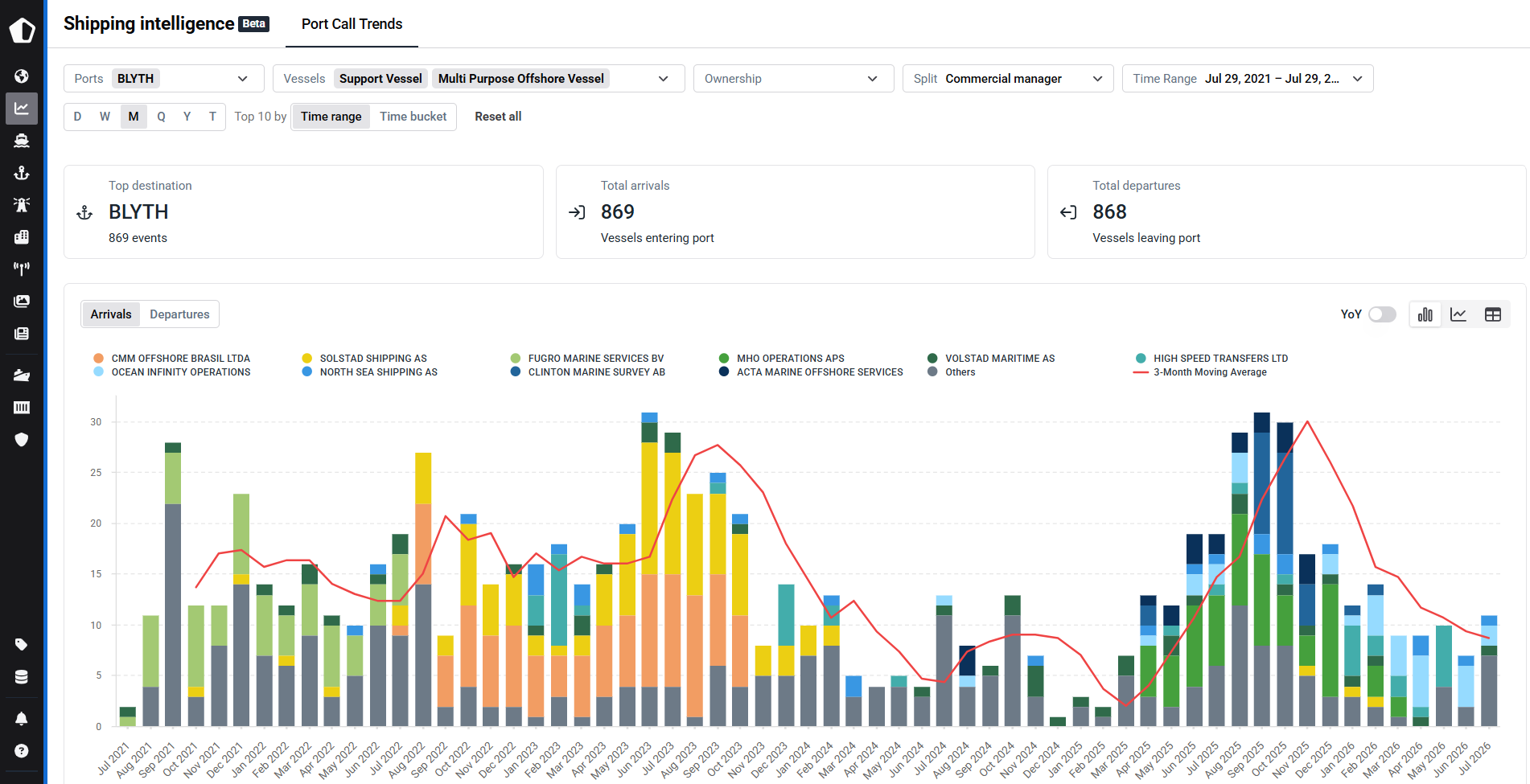
Task: Switch to the Departures tab
Action: point(179,314)
